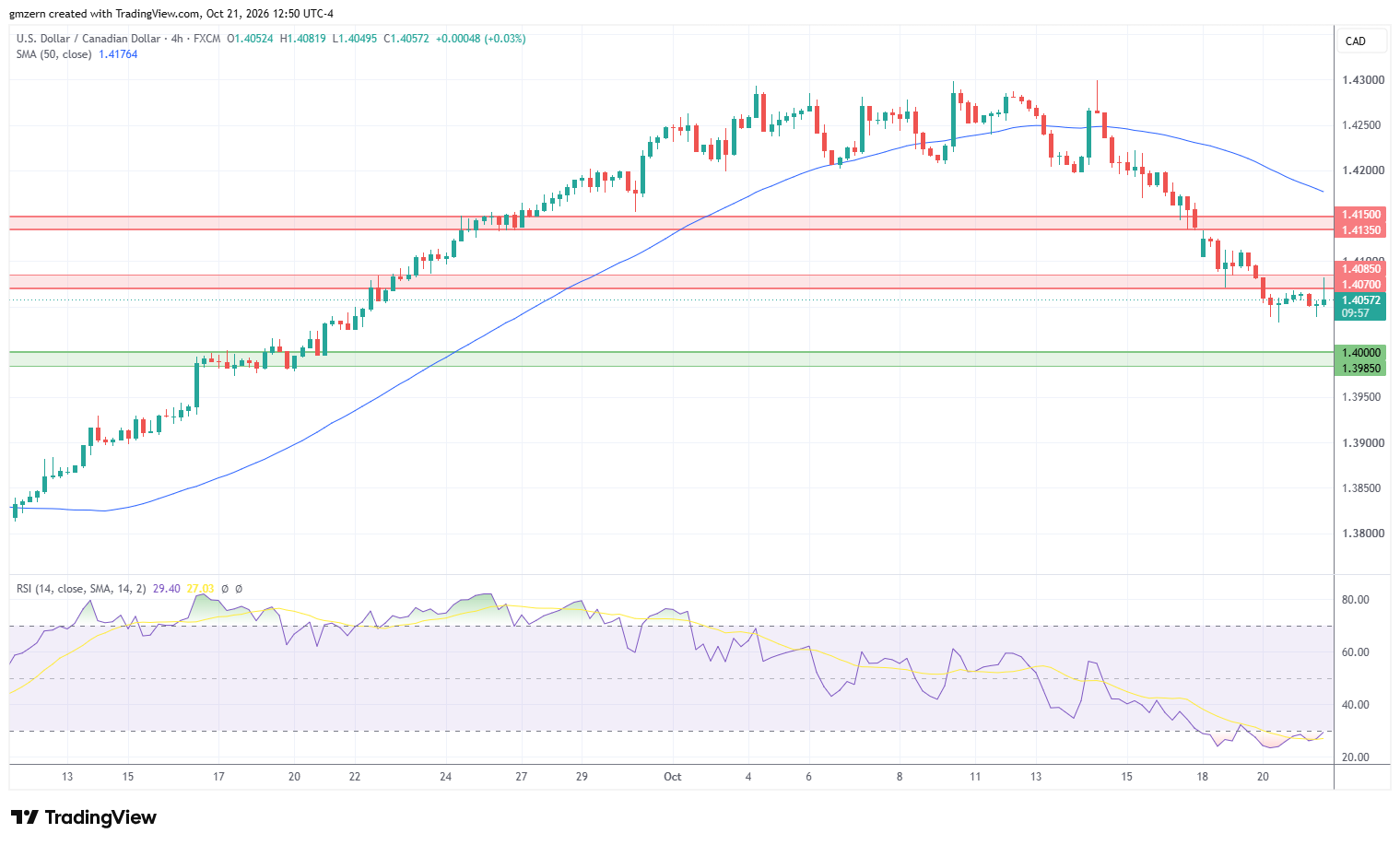
Task: Click the SMA (50, close) indicator legend
Action: [53, 54]
